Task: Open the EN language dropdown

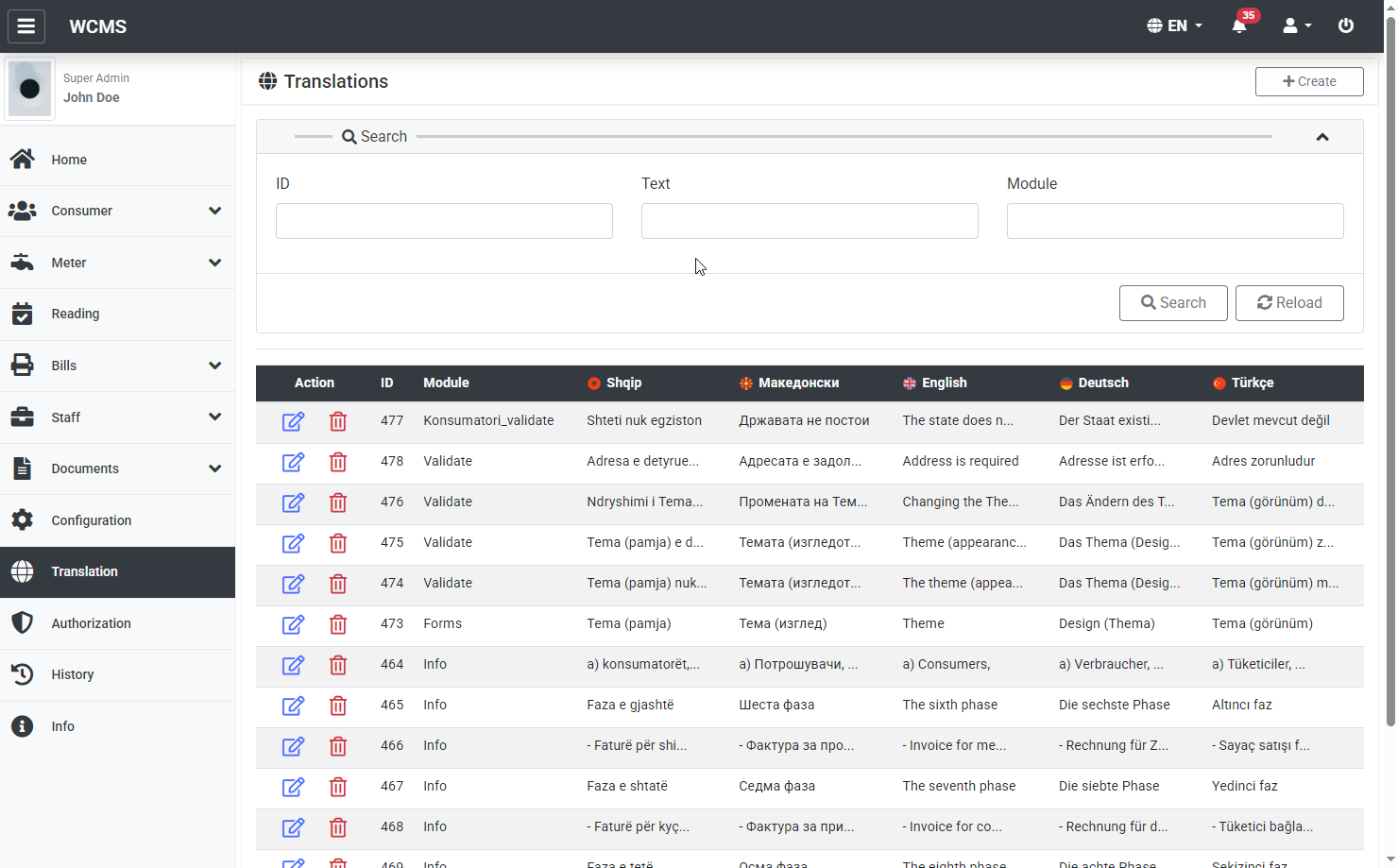Action: click(x=1174, y=26)
